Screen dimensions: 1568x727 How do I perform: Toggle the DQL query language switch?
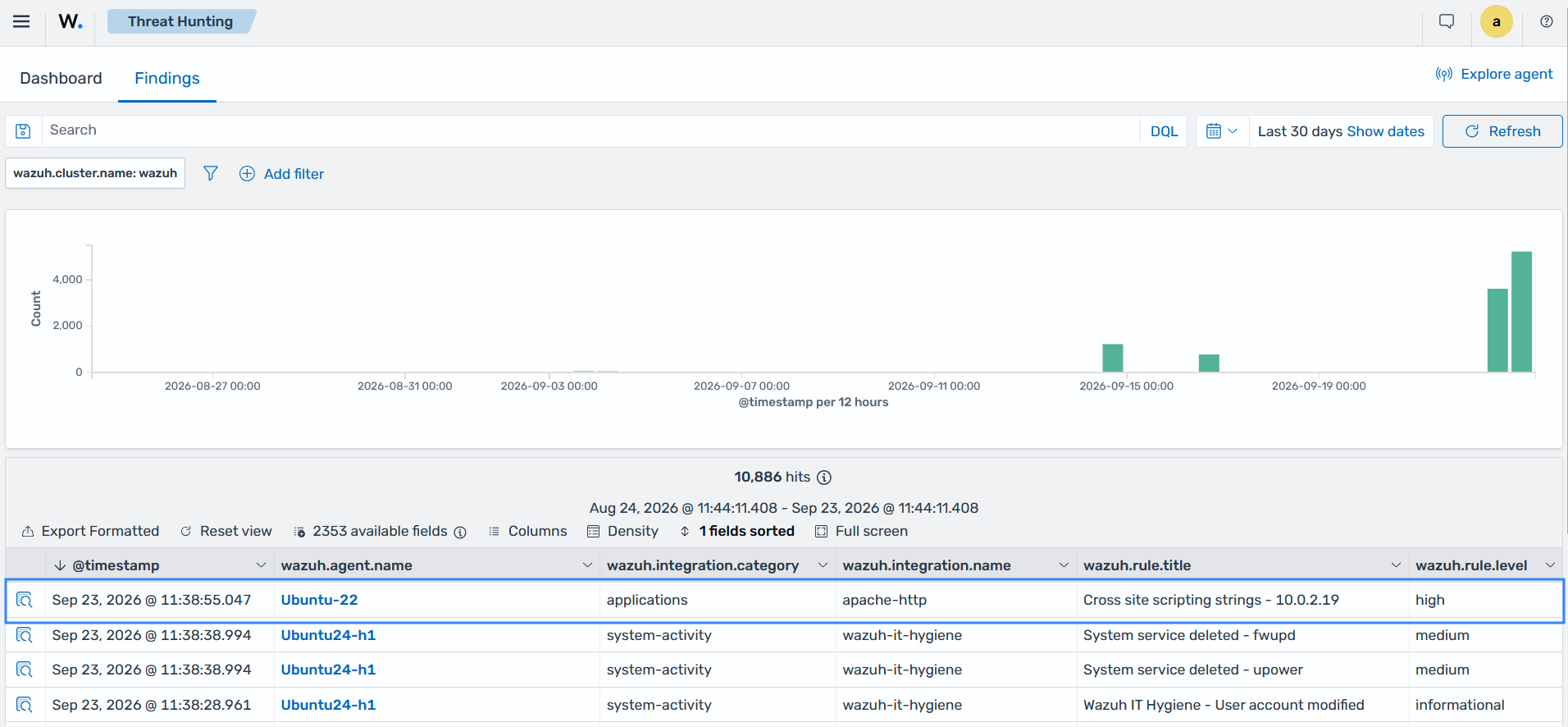(x=1164, y=131)
